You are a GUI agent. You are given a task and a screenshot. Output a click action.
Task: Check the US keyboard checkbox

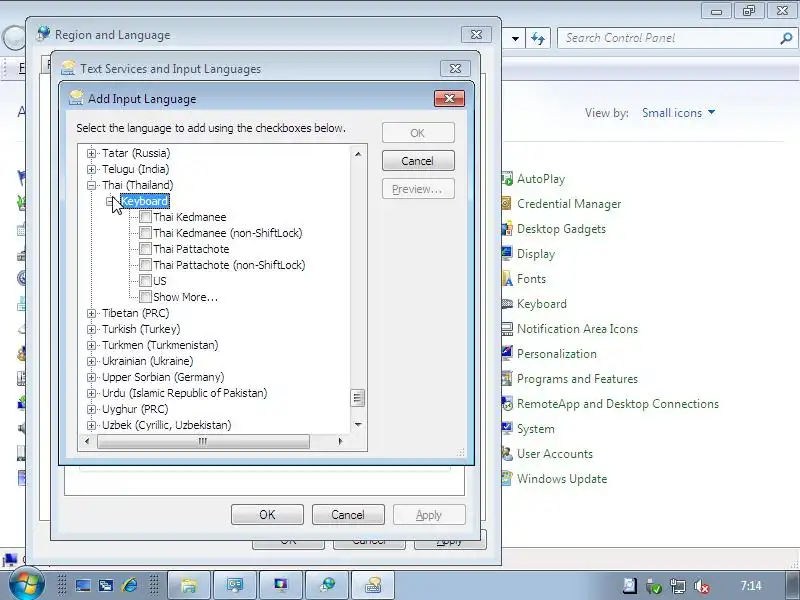click(x=145, y=281)
